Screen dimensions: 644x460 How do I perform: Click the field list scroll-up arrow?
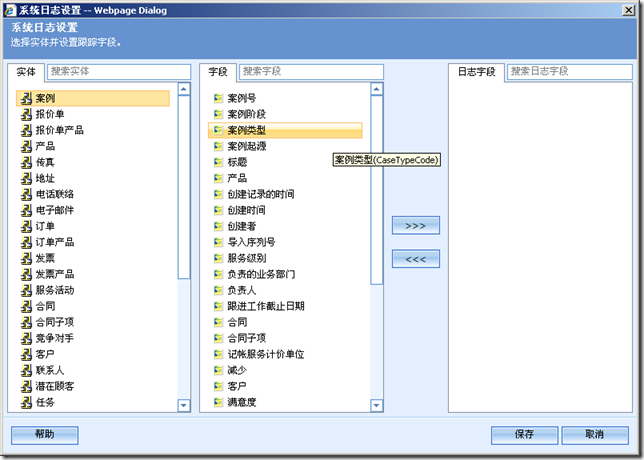(377, 89)
